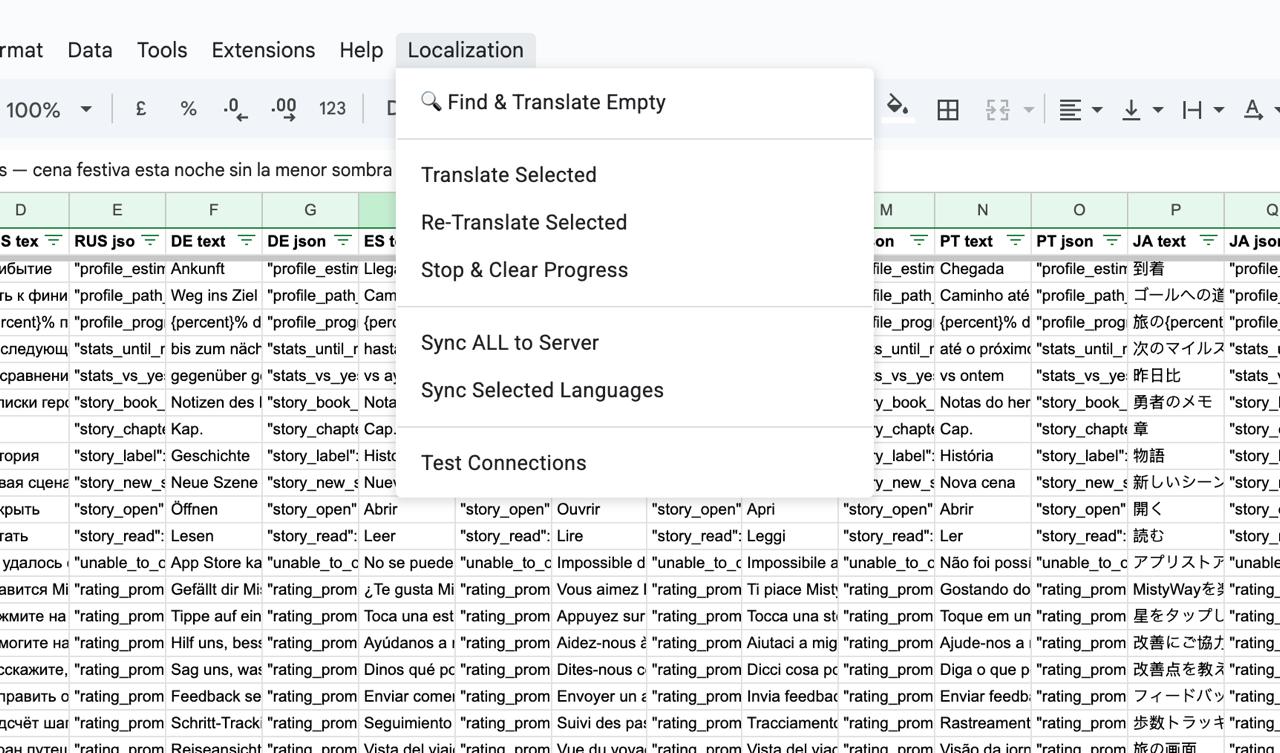Screen dimensions: 1280x753
Task: Open filter for DE text column
Action: (x=246, y=241)
